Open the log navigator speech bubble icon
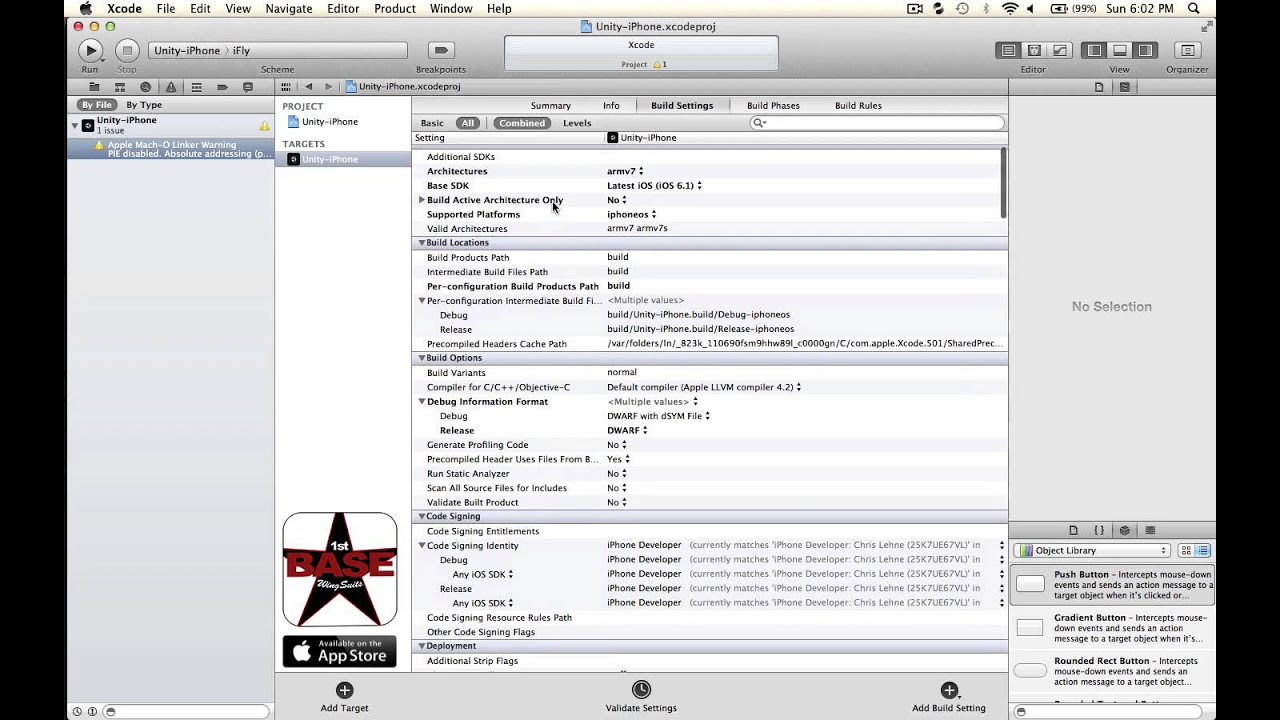Viewport: 1280px width, 720px height. coord(248,87)
